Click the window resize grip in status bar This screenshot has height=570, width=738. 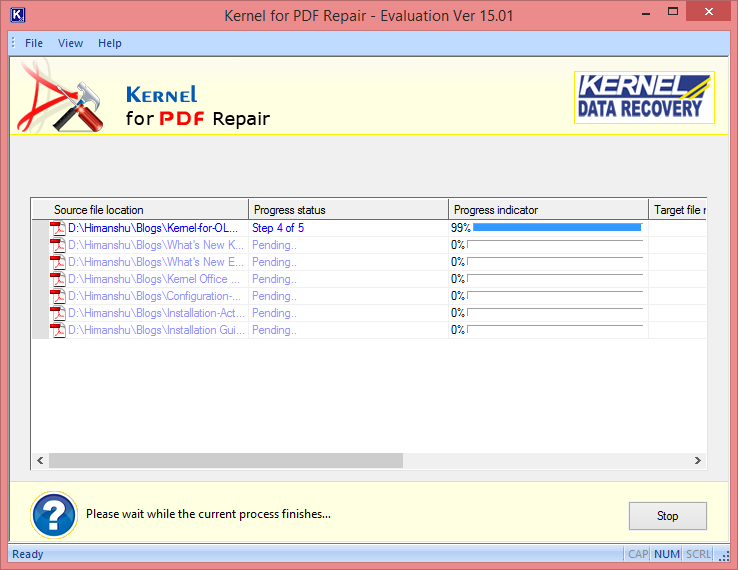coord(724,556)
